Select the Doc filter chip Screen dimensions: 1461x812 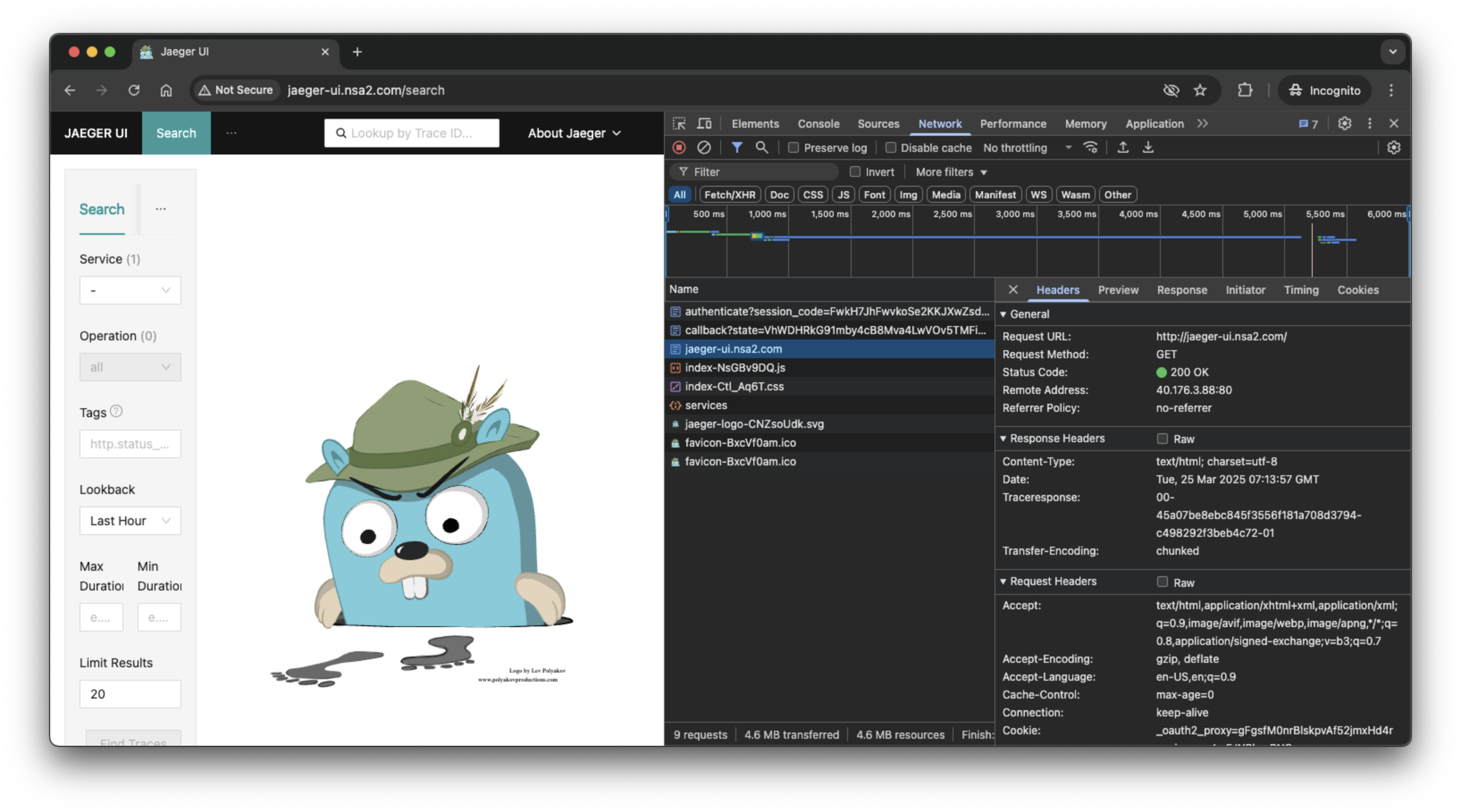point(779,194)
